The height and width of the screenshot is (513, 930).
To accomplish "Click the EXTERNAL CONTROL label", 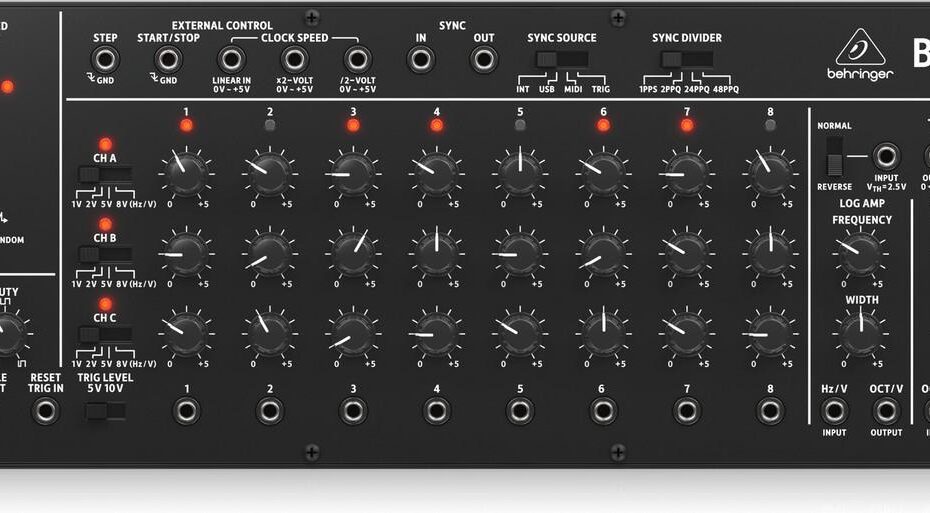I will click(222, 26).
